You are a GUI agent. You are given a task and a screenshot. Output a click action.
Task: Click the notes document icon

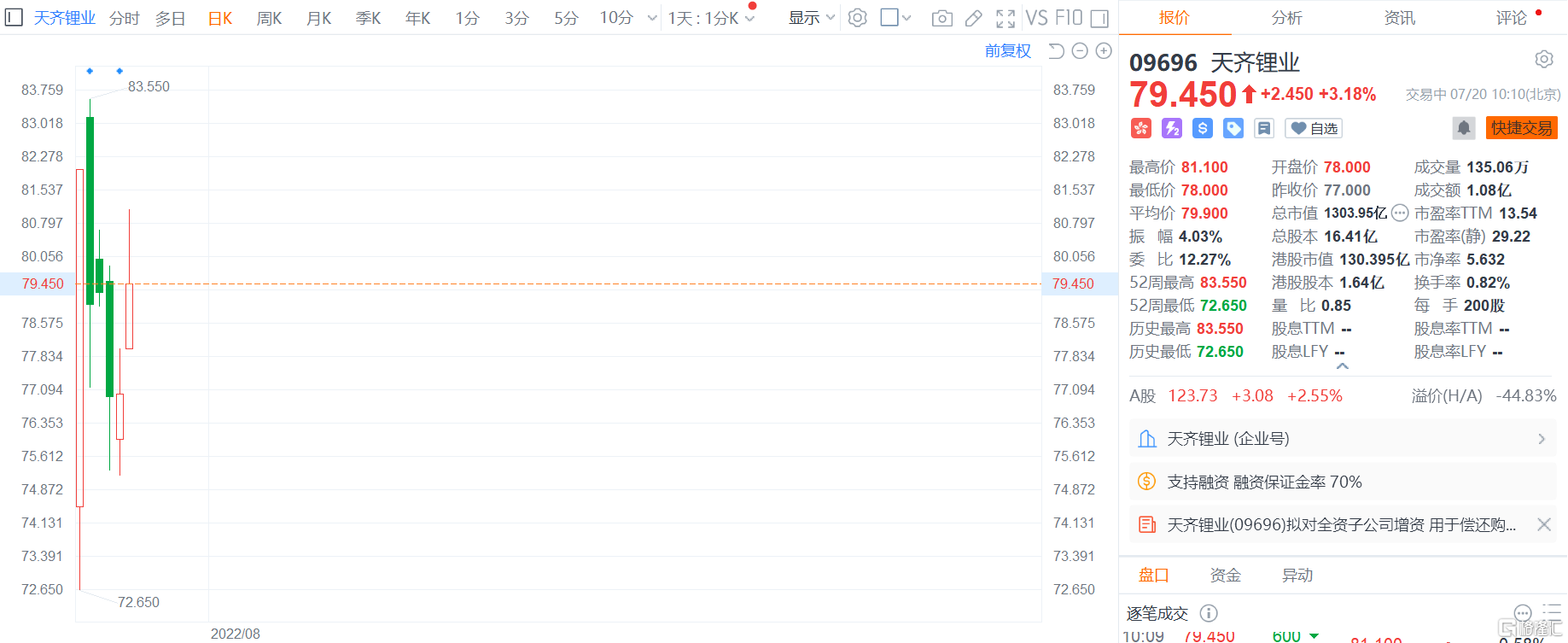click(x=1264, y=128)
